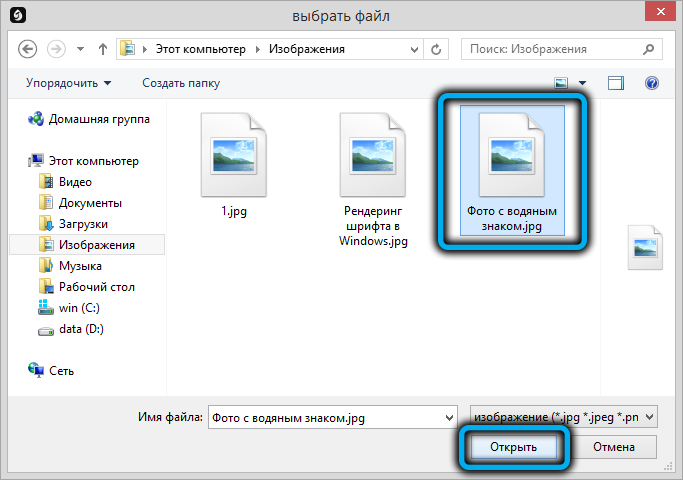
Task: Open 'Рабочий стол' in sidebar
Action: 97,287
